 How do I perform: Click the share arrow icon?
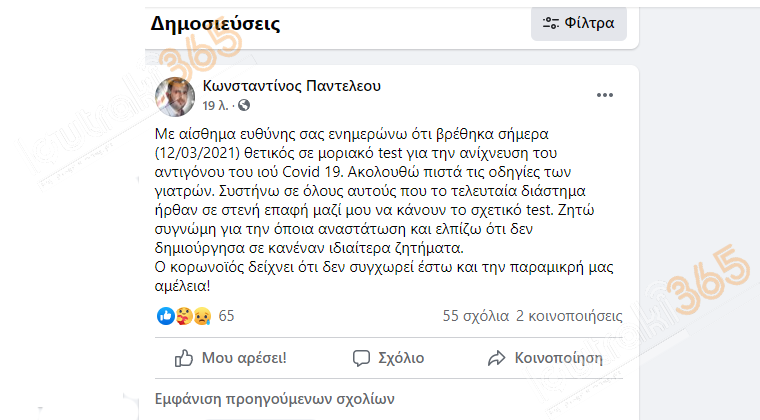[x=496, y=358]
